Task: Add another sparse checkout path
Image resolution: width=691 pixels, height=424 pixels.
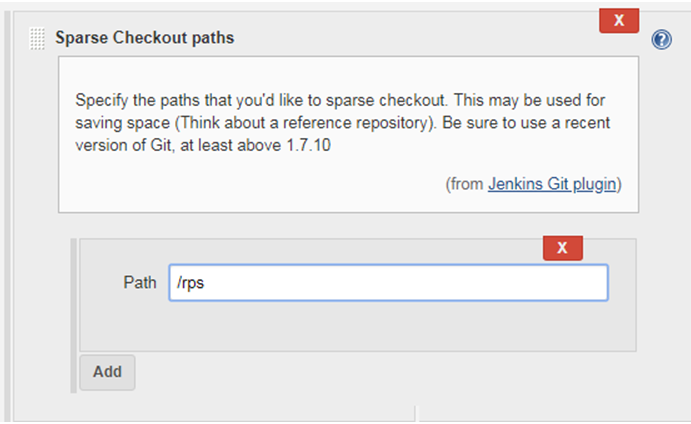Action: tap(107, 372)
